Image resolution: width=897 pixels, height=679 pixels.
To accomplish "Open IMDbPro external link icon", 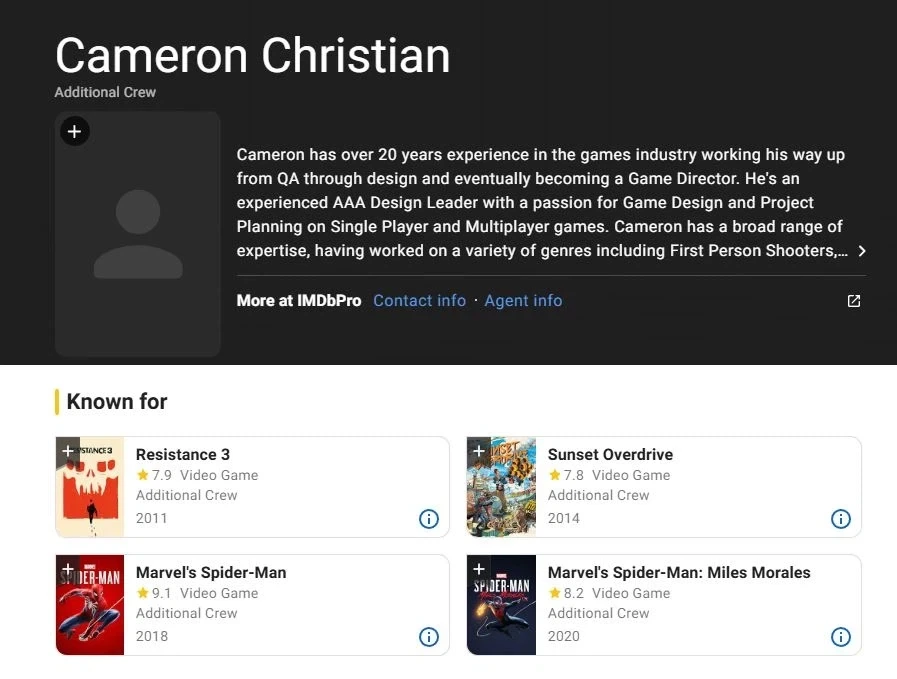I will (854, 301).
